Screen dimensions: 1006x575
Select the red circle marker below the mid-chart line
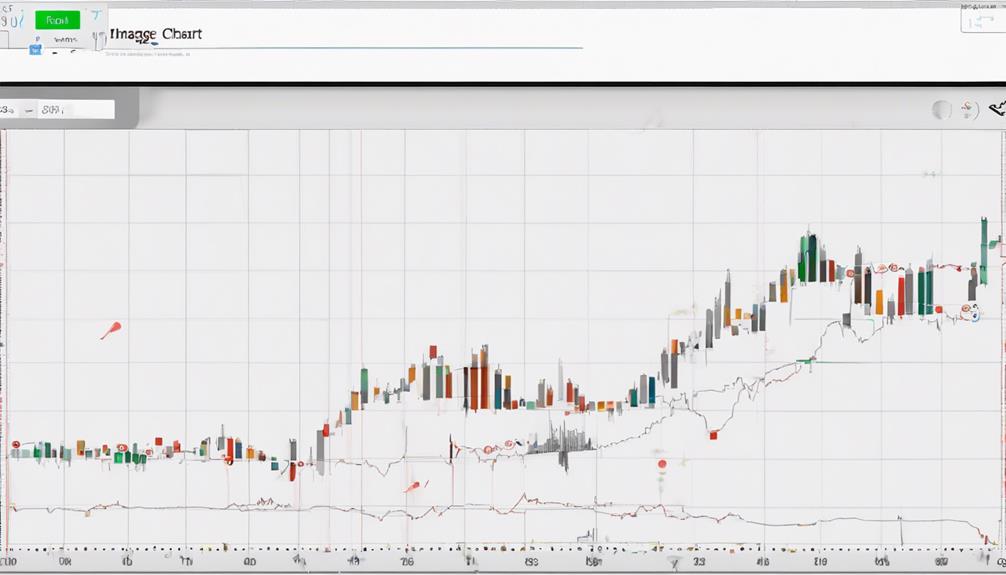662,464
